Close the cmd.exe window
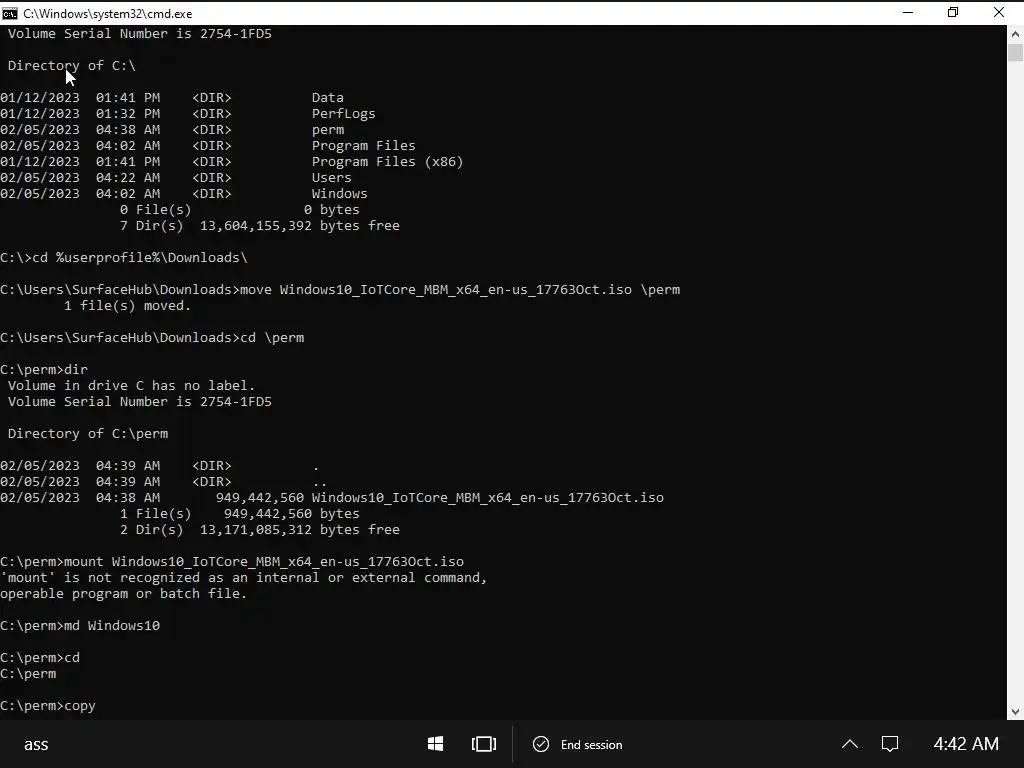 [999, 12]
